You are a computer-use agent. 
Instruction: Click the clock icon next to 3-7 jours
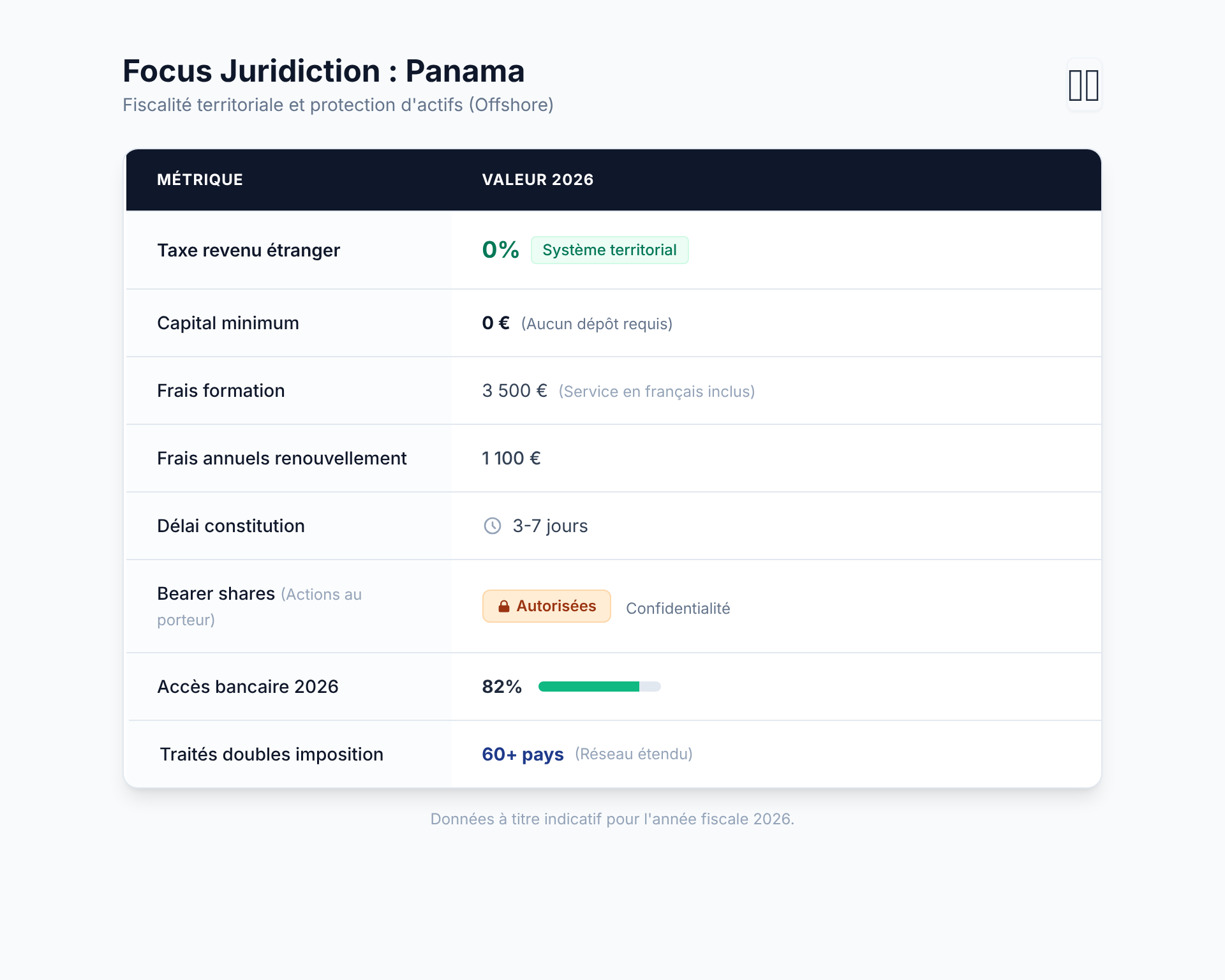(491, 526)
